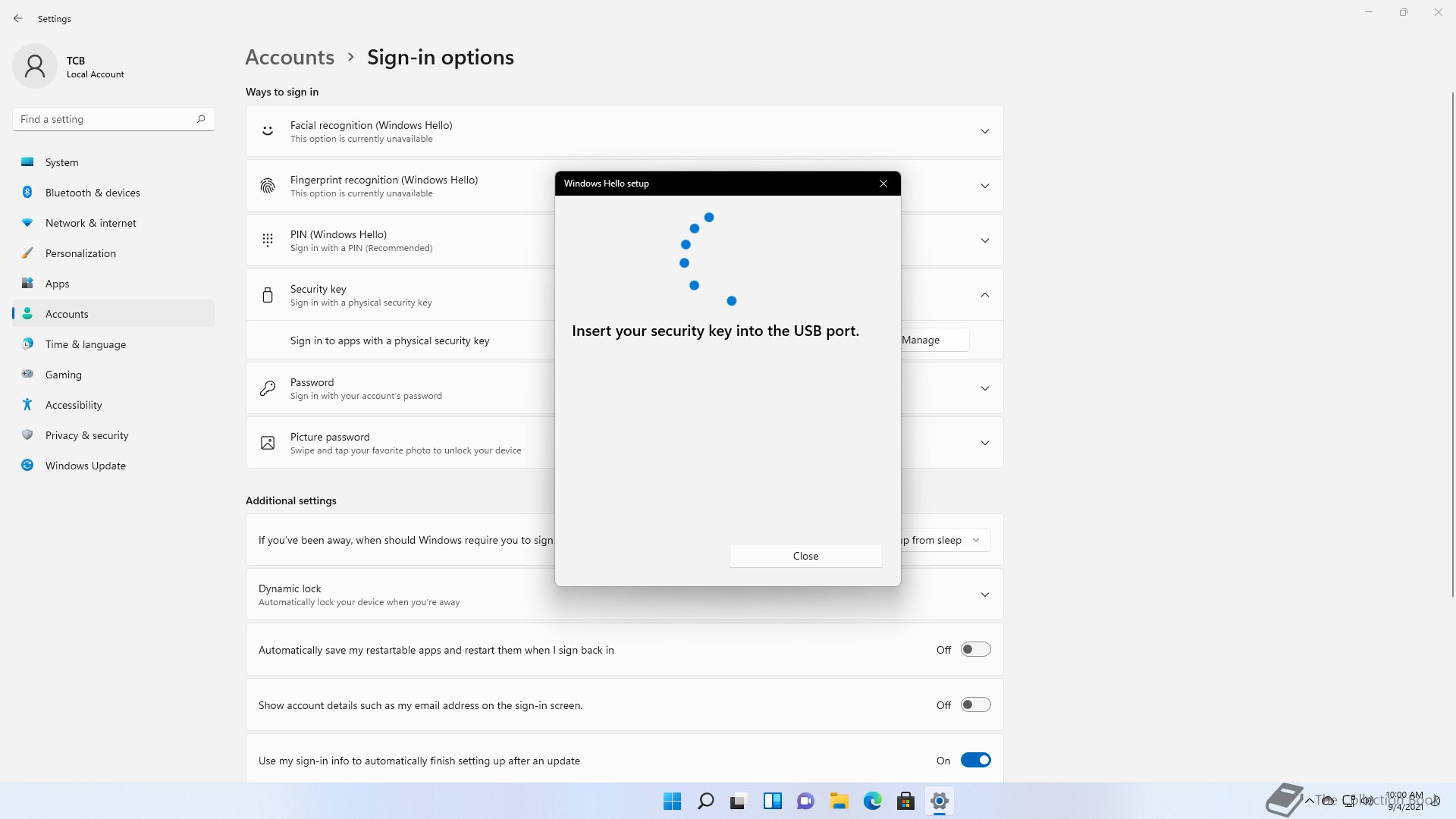
Task: Expand the Picture password chevron
Action: 985,443
